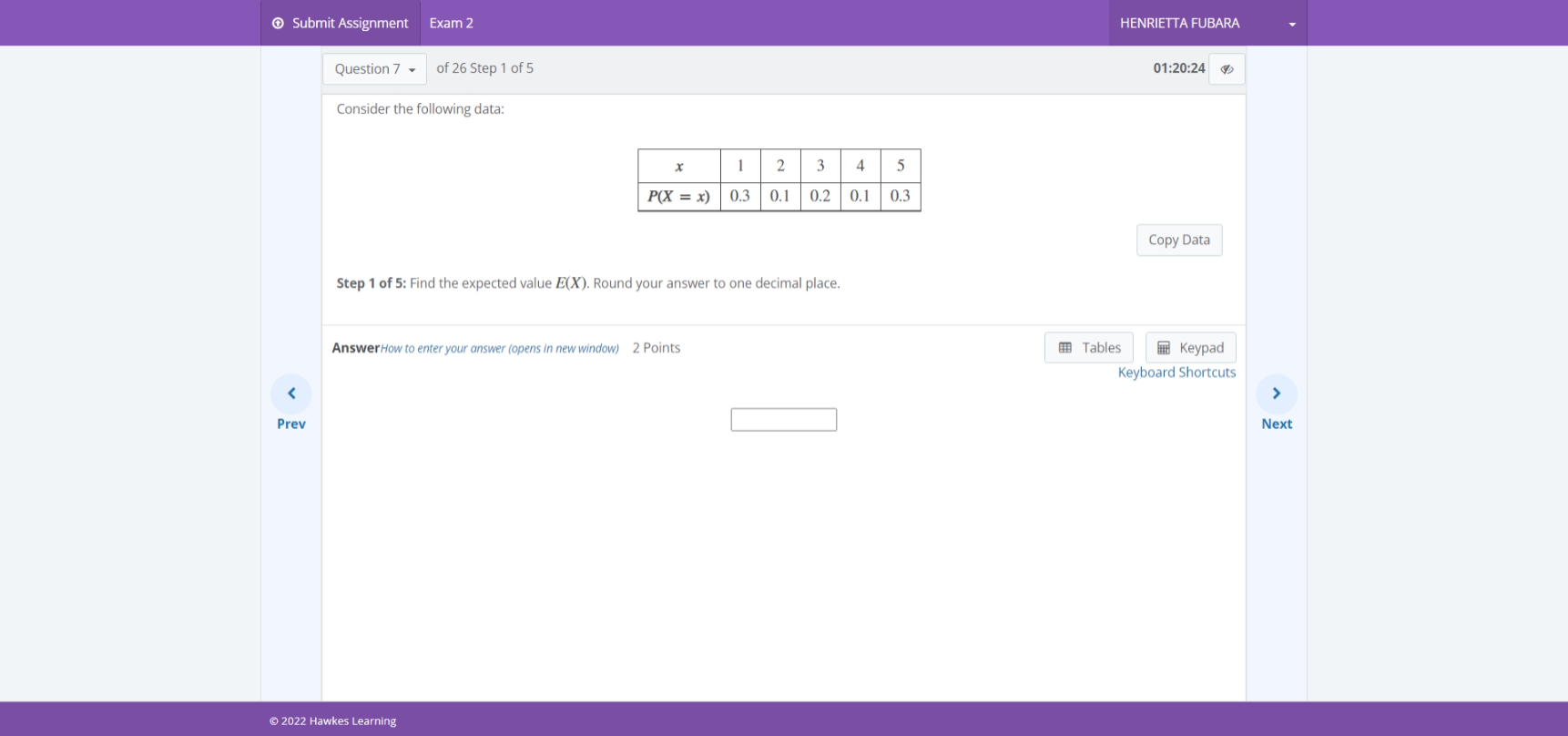1568x736 pixels.
Task: Click the answer input field
Action: (x=783, y=420)
